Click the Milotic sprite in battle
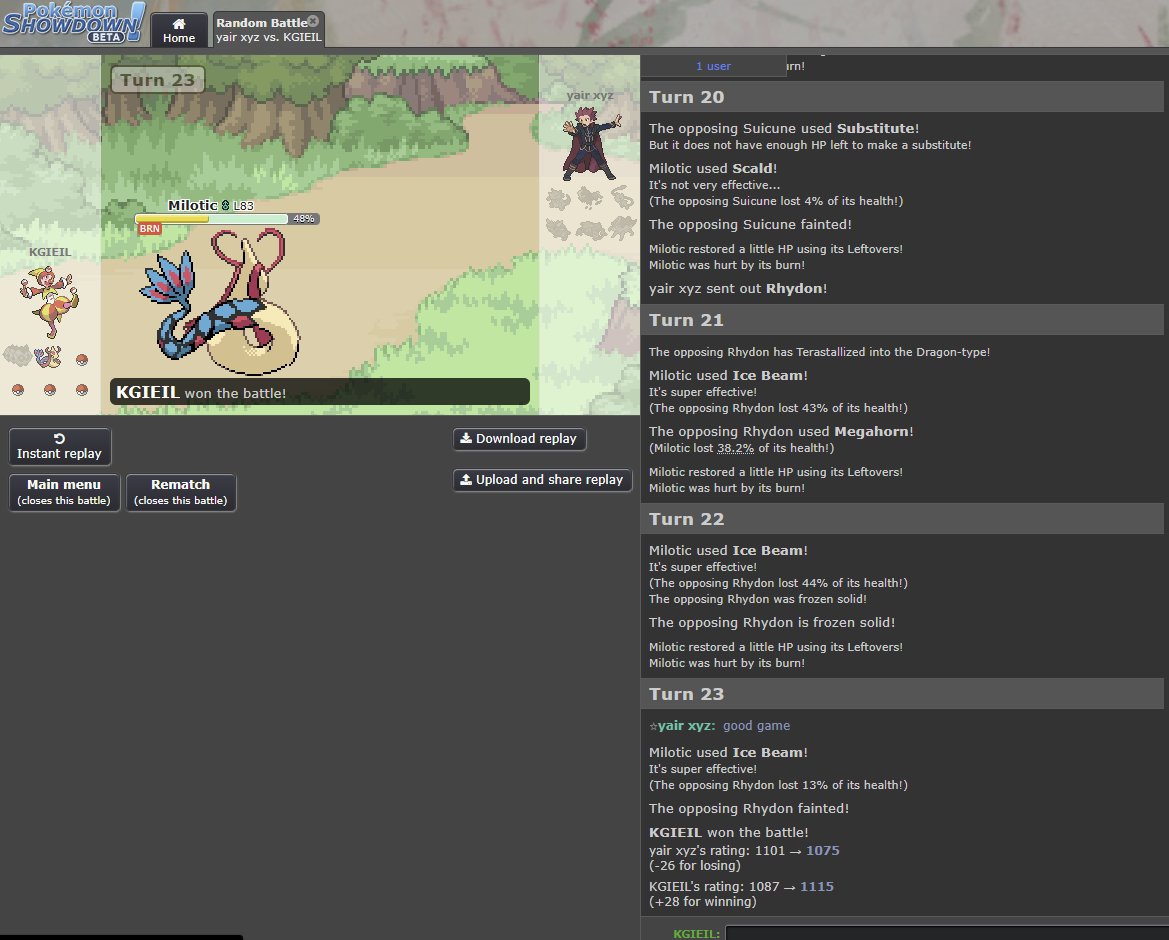Screen dimensions: 1169x940 tap(221, 304)
